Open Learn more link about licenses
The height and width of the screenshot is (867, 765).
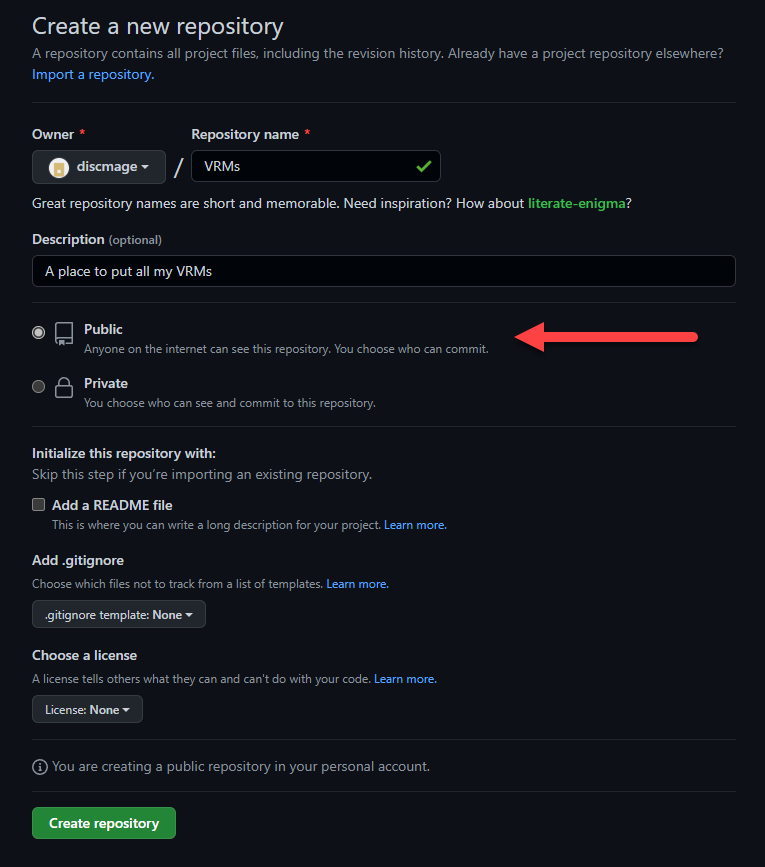pyautogui.click(x=405, y=679)
